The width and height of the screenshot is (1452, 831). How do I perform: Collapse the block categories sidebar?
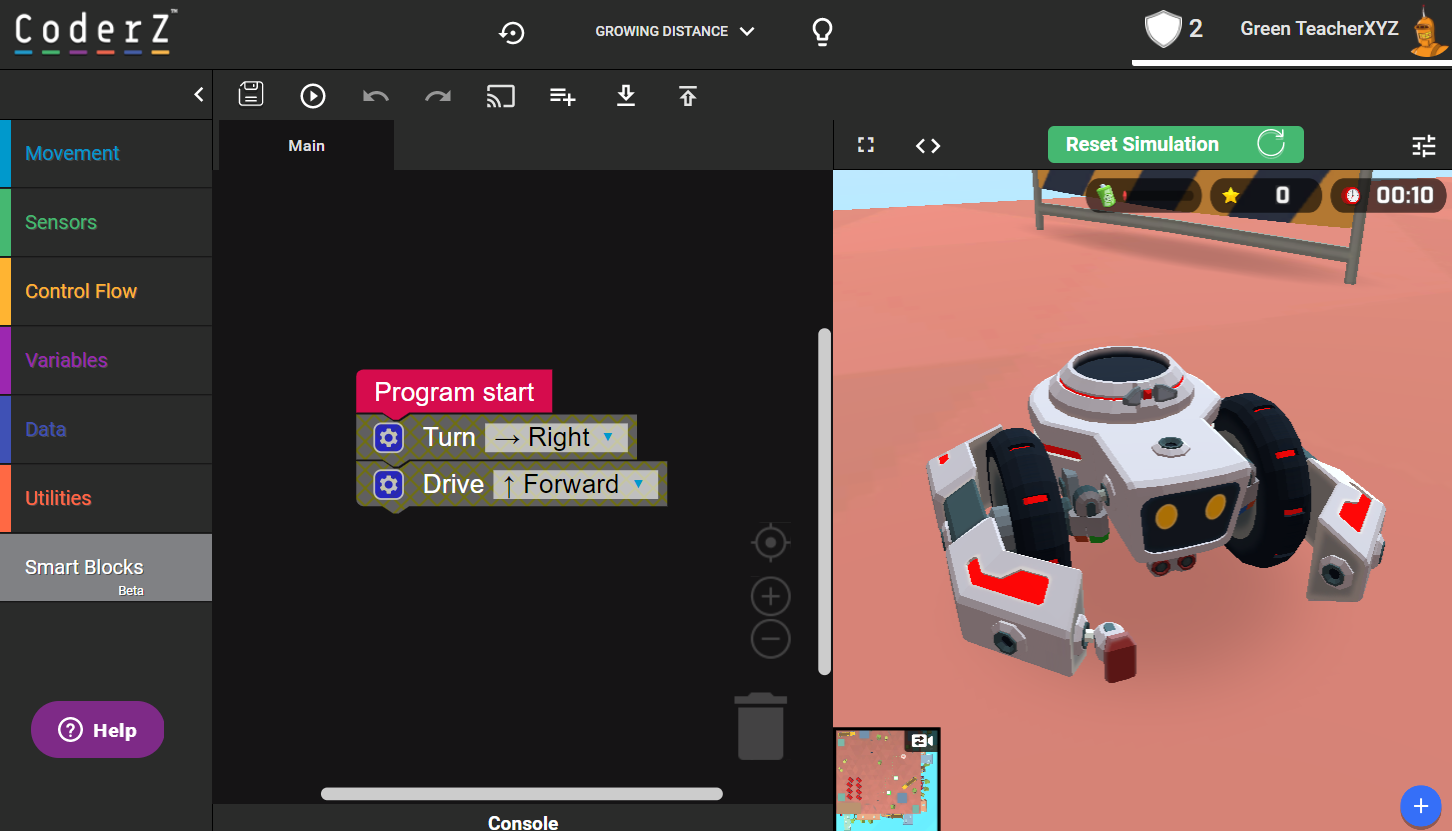[x=199, y=95]
